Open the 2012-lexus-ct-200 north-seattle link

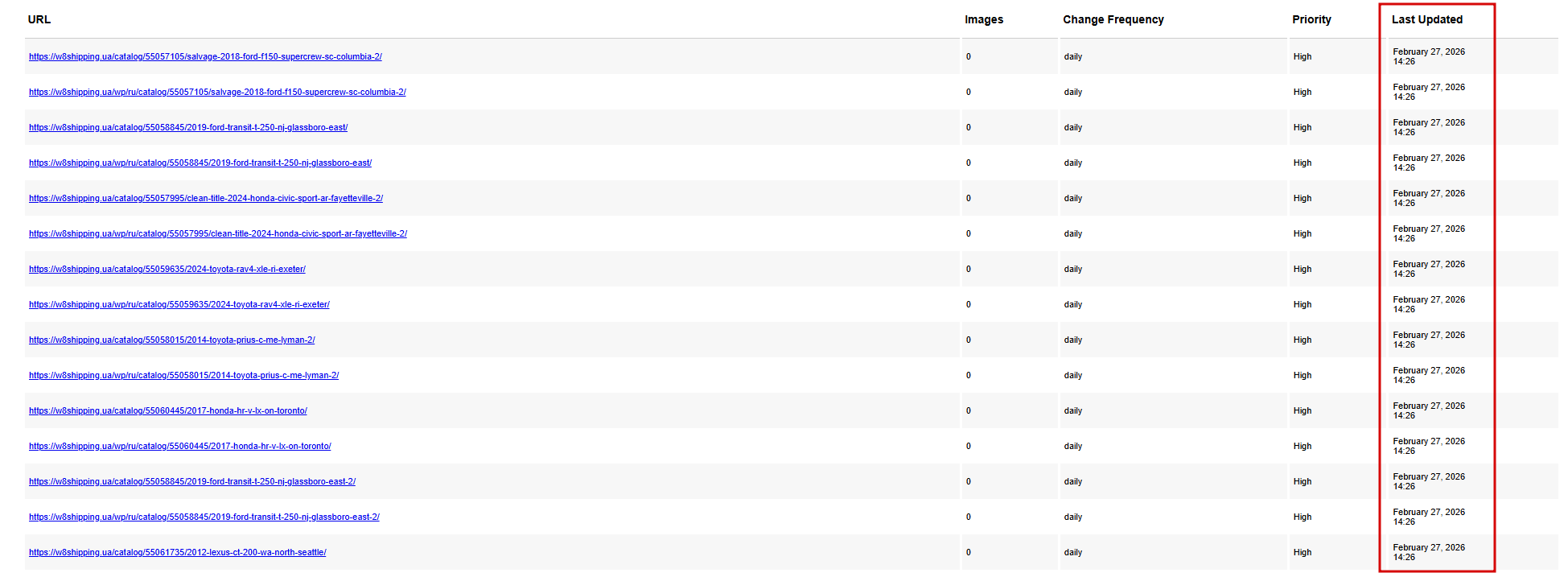[178, 552]
